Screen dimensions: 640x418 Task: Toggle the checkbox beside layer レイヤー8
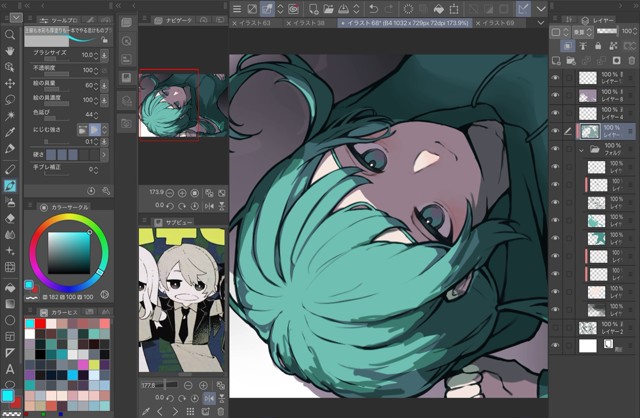click(x=569, y=95)
